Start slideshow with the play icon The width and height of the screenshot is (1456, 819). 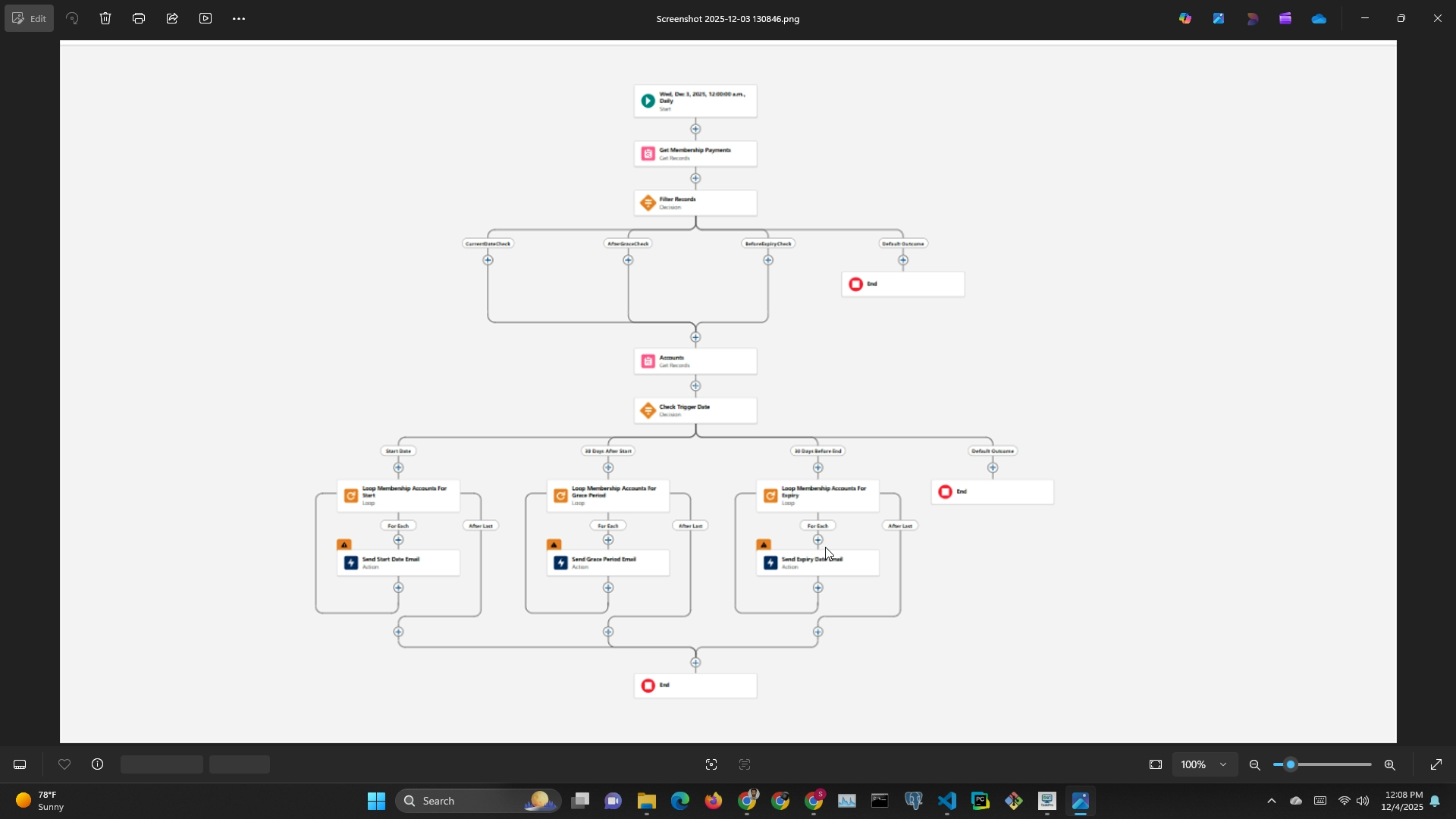click(x=206, y=18)
